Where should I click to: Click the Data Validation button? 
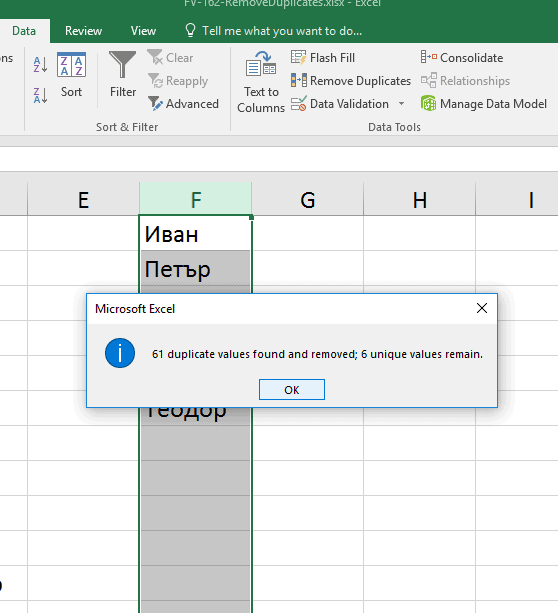[x=340, y=104]
